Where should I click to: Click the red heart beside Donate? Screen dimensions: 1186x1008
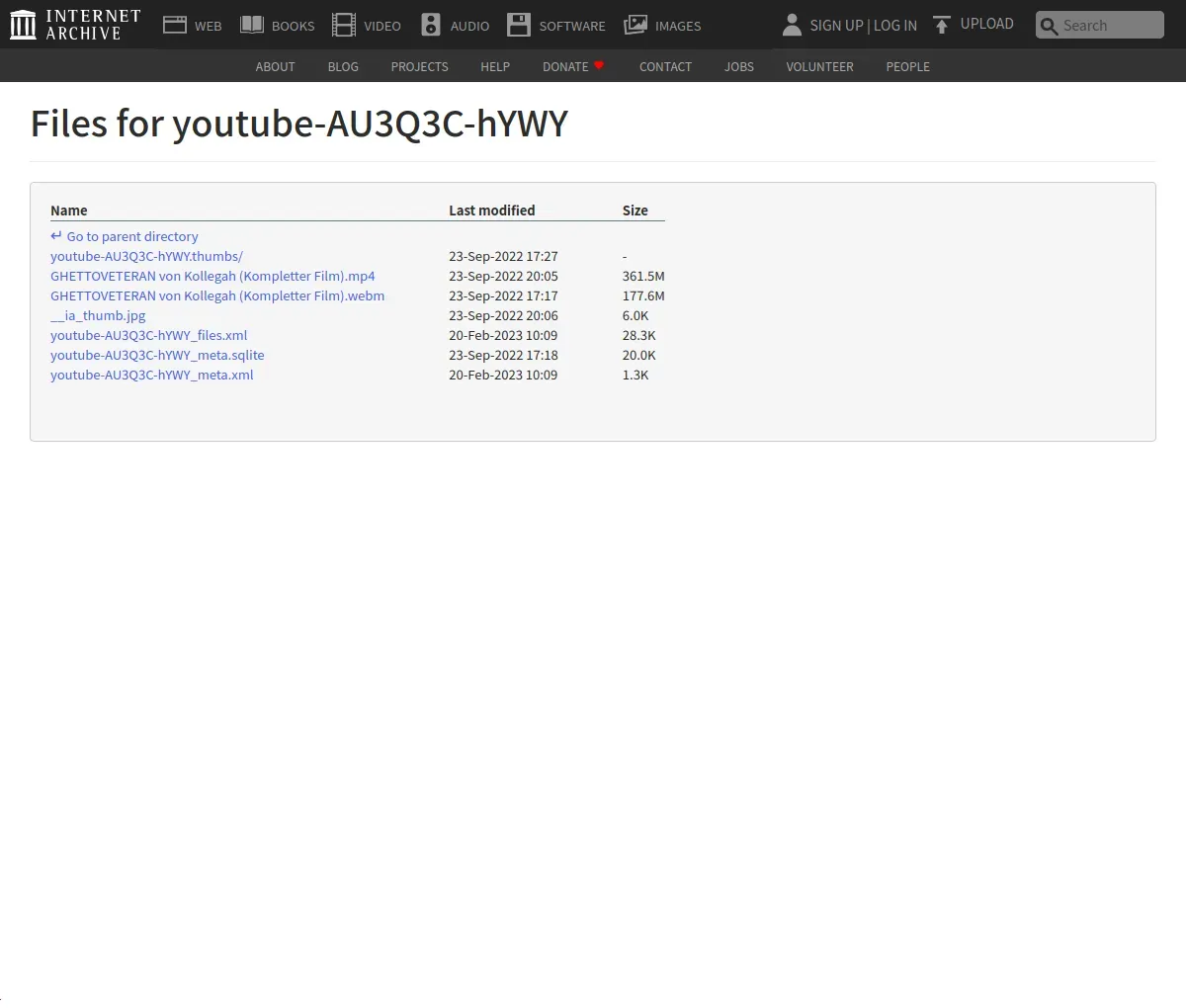tap(599, 65)
